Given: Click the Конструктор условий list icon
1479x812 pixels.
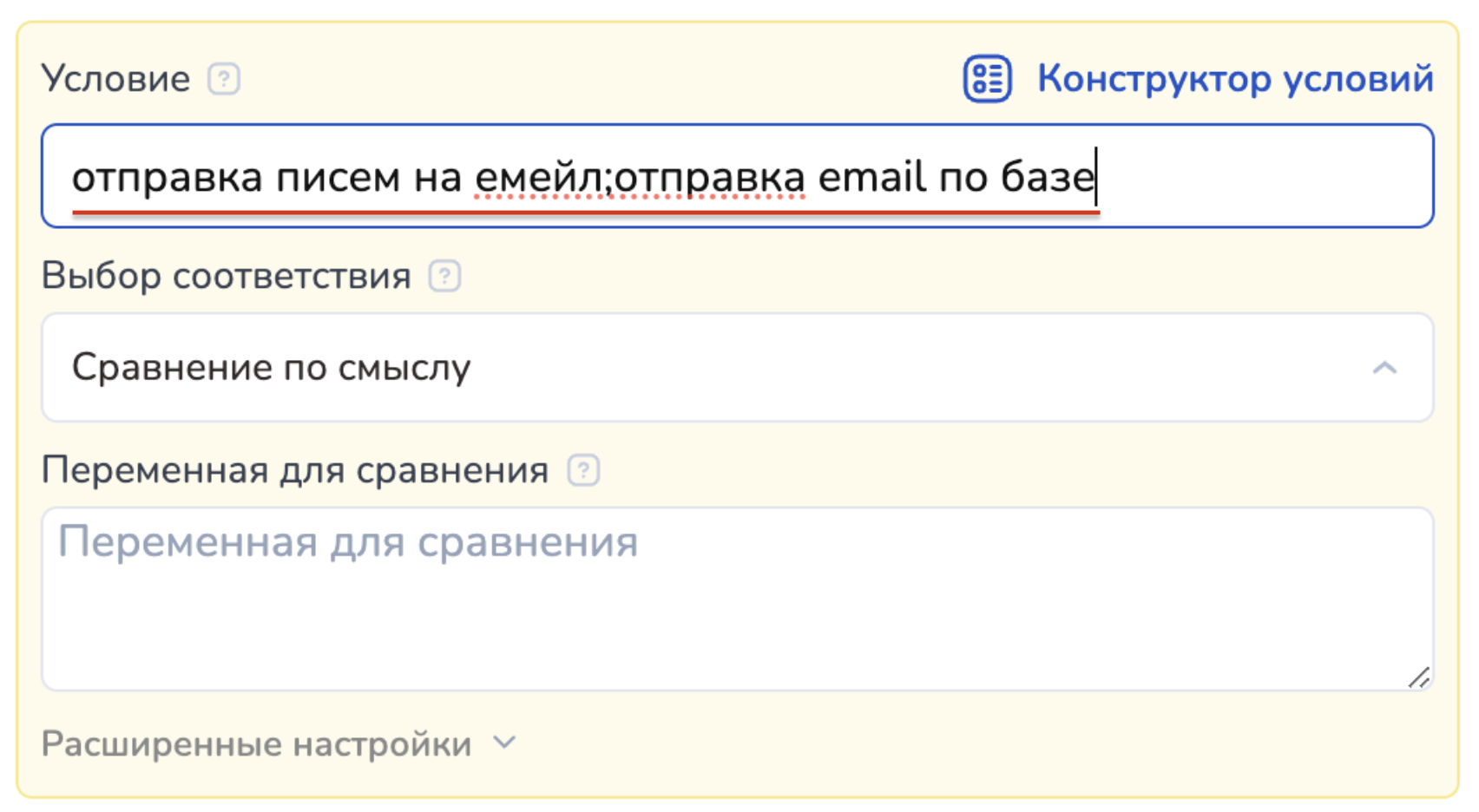Looking at the screenshot, I should [987, 79].
